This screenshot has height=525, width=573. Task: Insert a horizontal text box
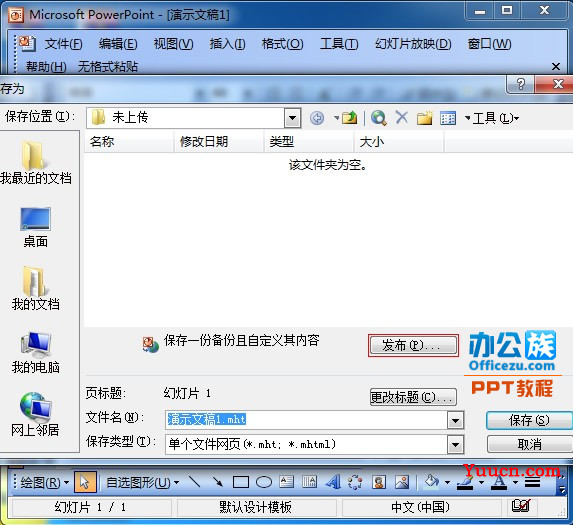point(286,482)
